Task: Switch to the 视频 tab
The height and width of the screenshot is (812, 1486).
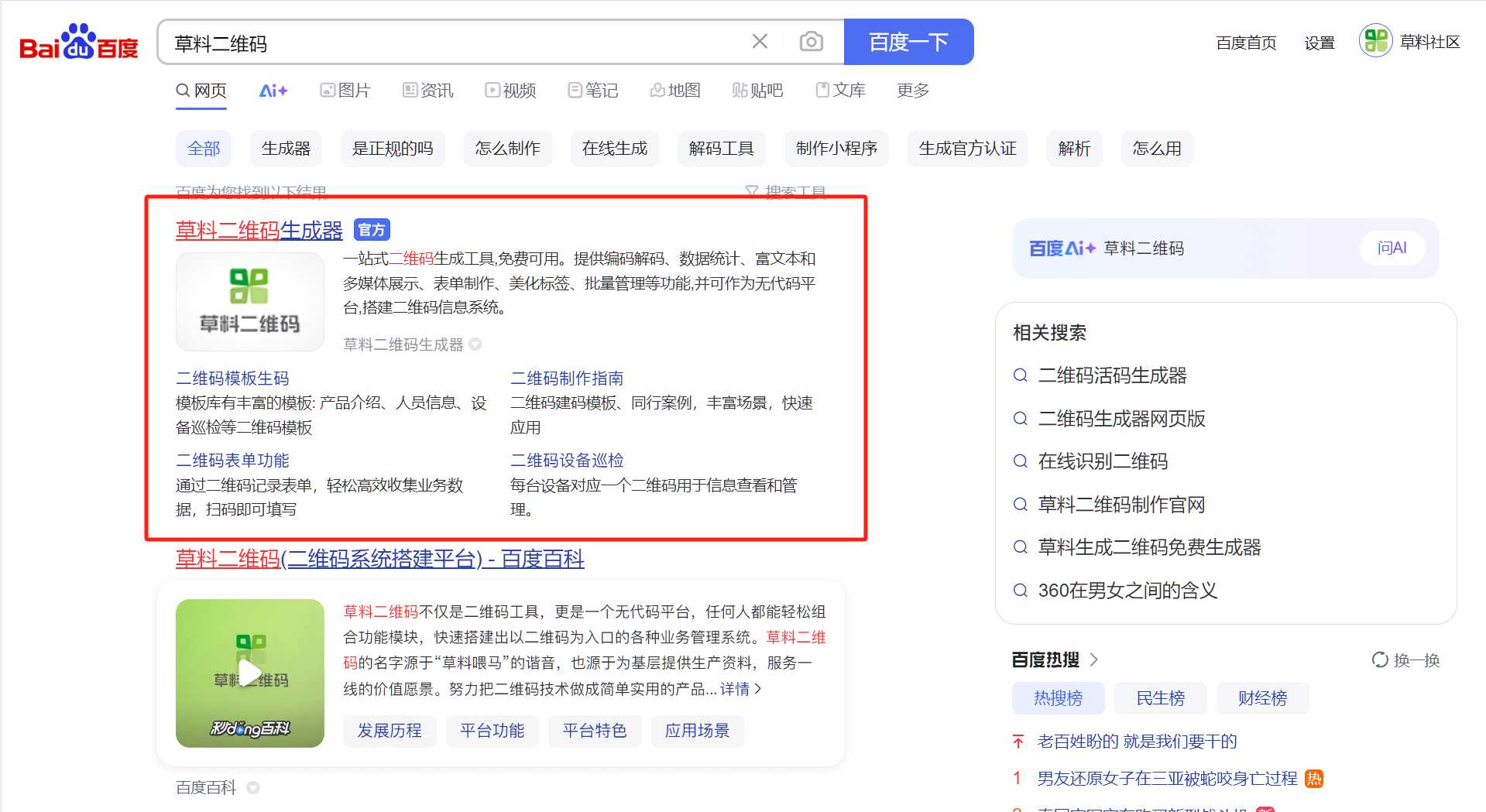Action: tap(510, 91)
